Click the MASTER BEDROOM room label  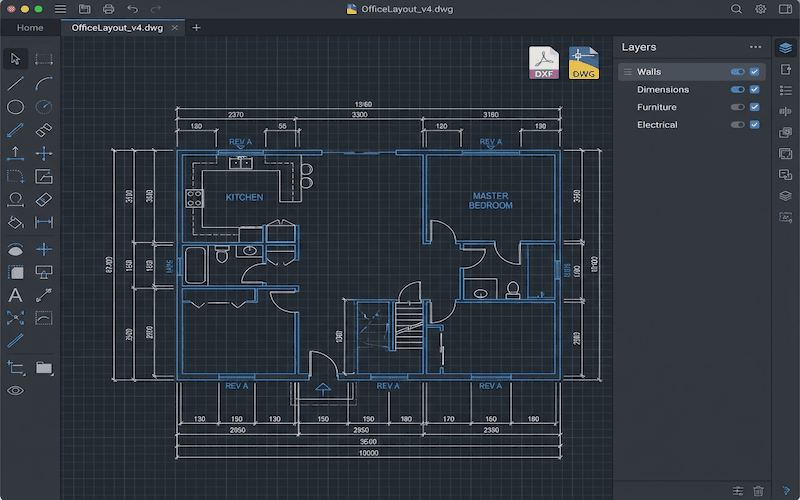point(490,201)
